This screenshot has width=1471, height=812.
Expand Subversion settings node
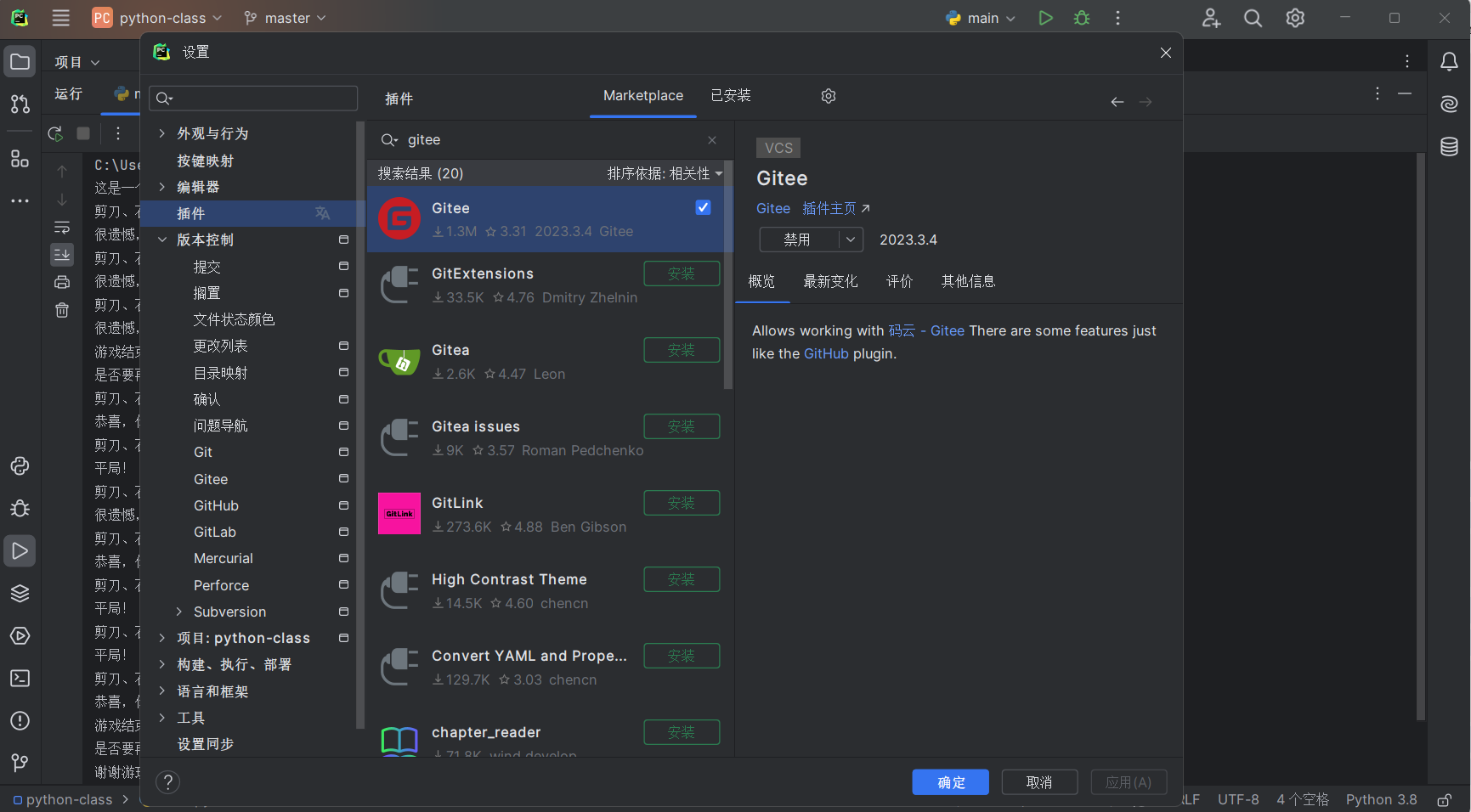[x=178, y=612]
